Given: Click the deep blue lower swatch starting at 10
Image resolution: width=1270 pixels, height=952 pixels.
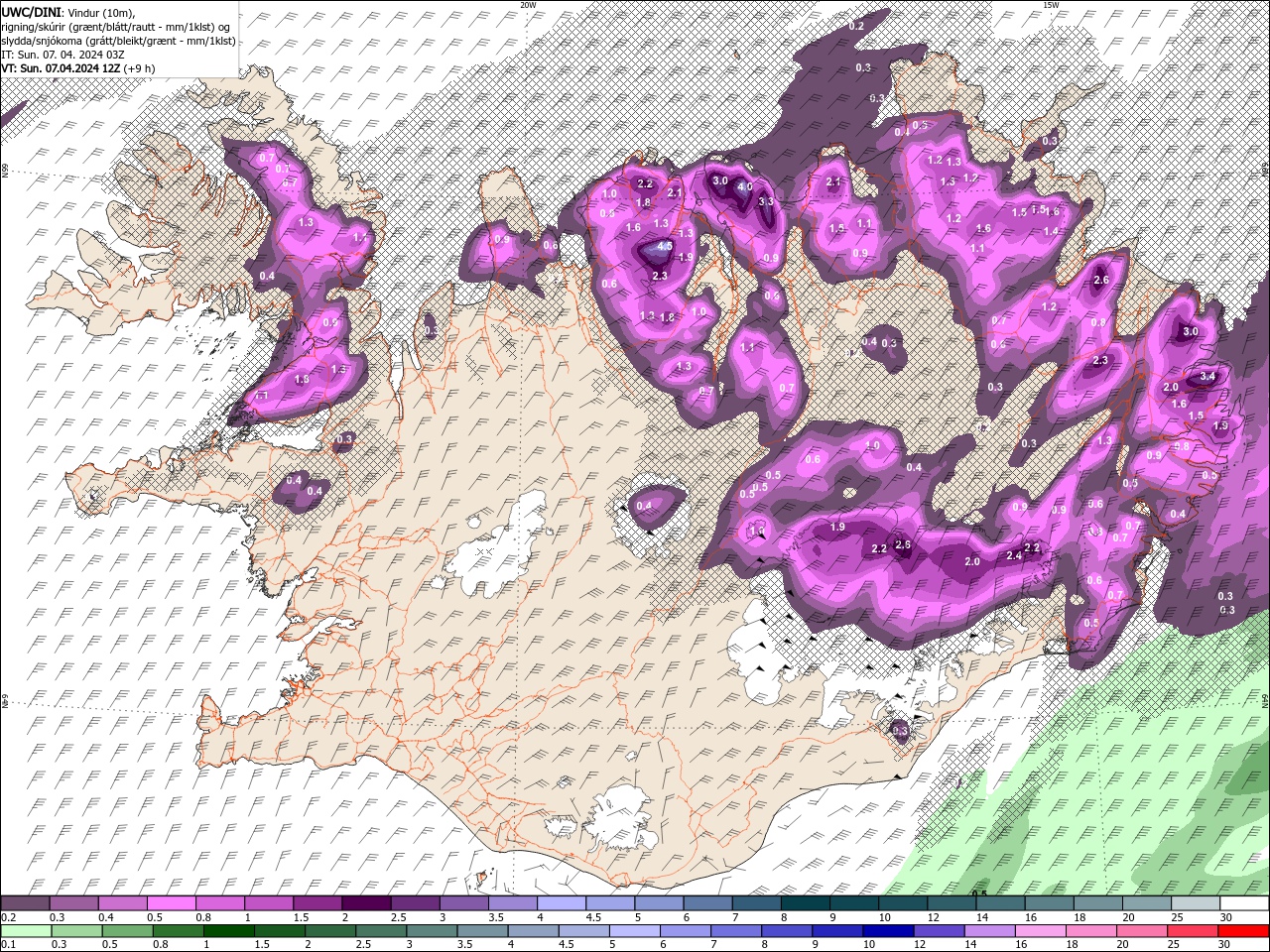Looking at the screenshot, I should click(x=887, y=931).
